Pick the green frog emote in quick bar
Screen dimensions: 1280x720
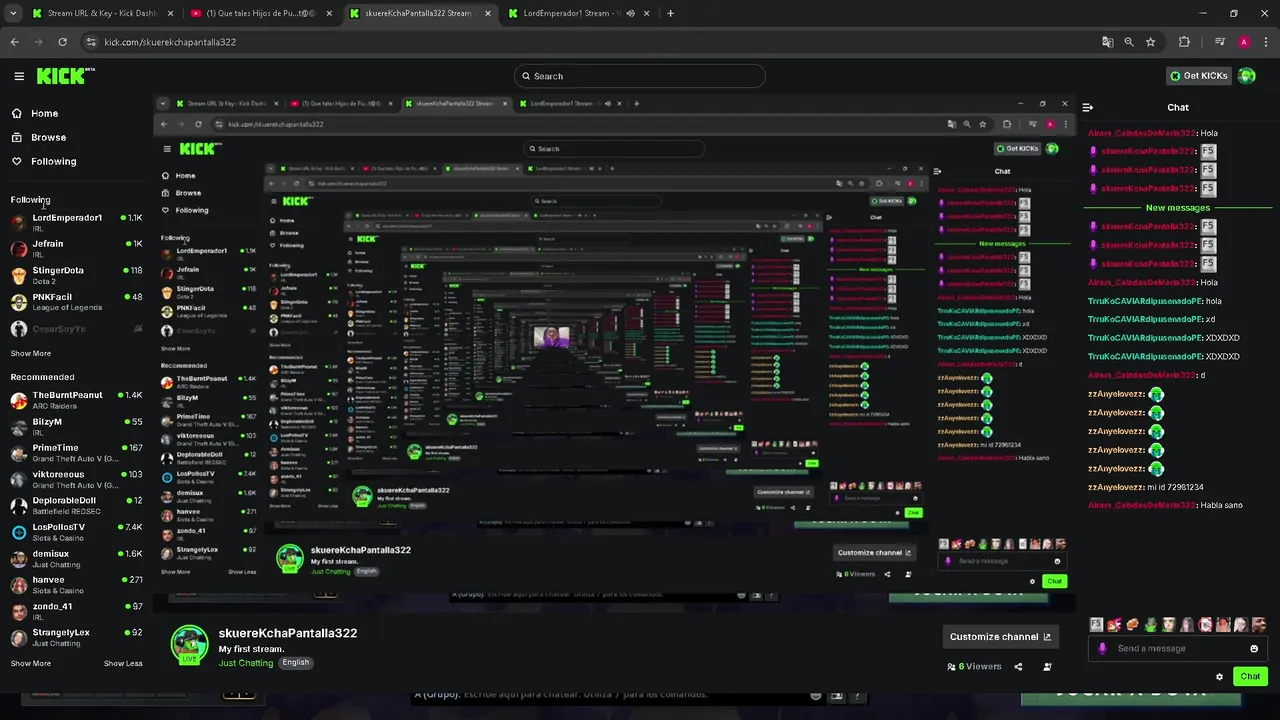(x=1150, y=625)
